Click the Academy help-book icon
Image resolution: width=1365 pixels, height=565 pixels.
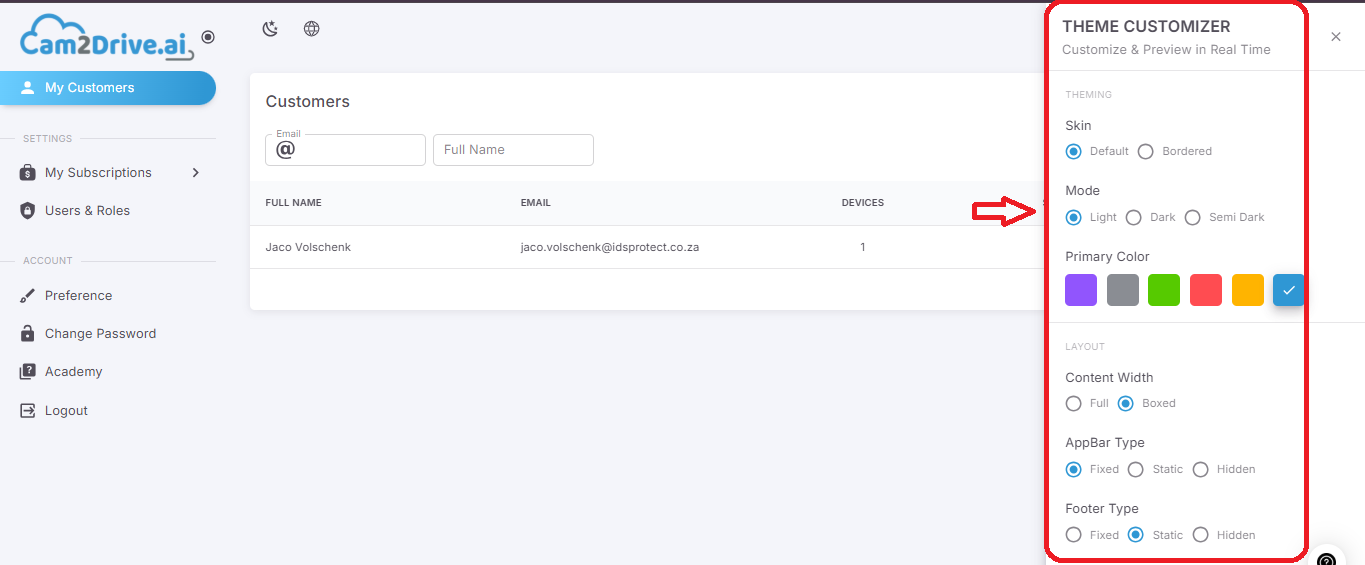pos(28,372)
